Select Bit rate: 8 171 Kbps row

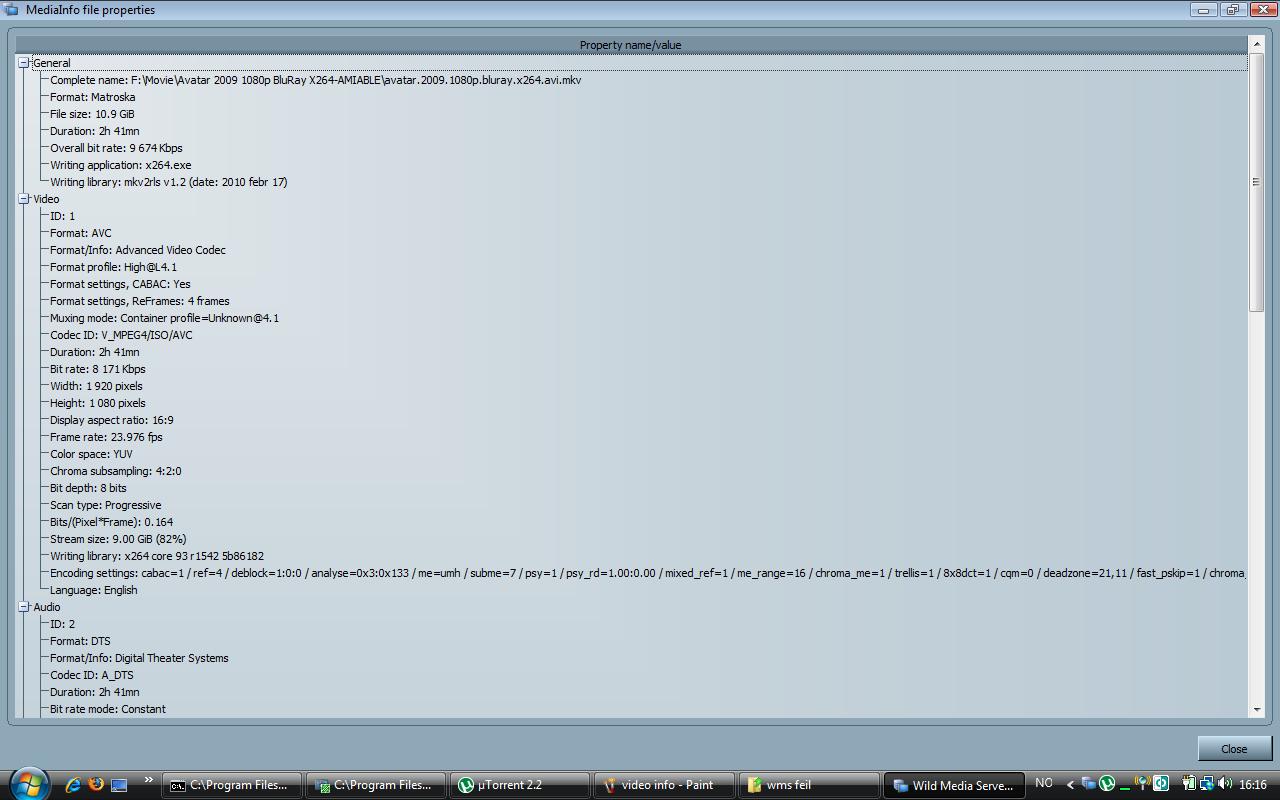98,369
